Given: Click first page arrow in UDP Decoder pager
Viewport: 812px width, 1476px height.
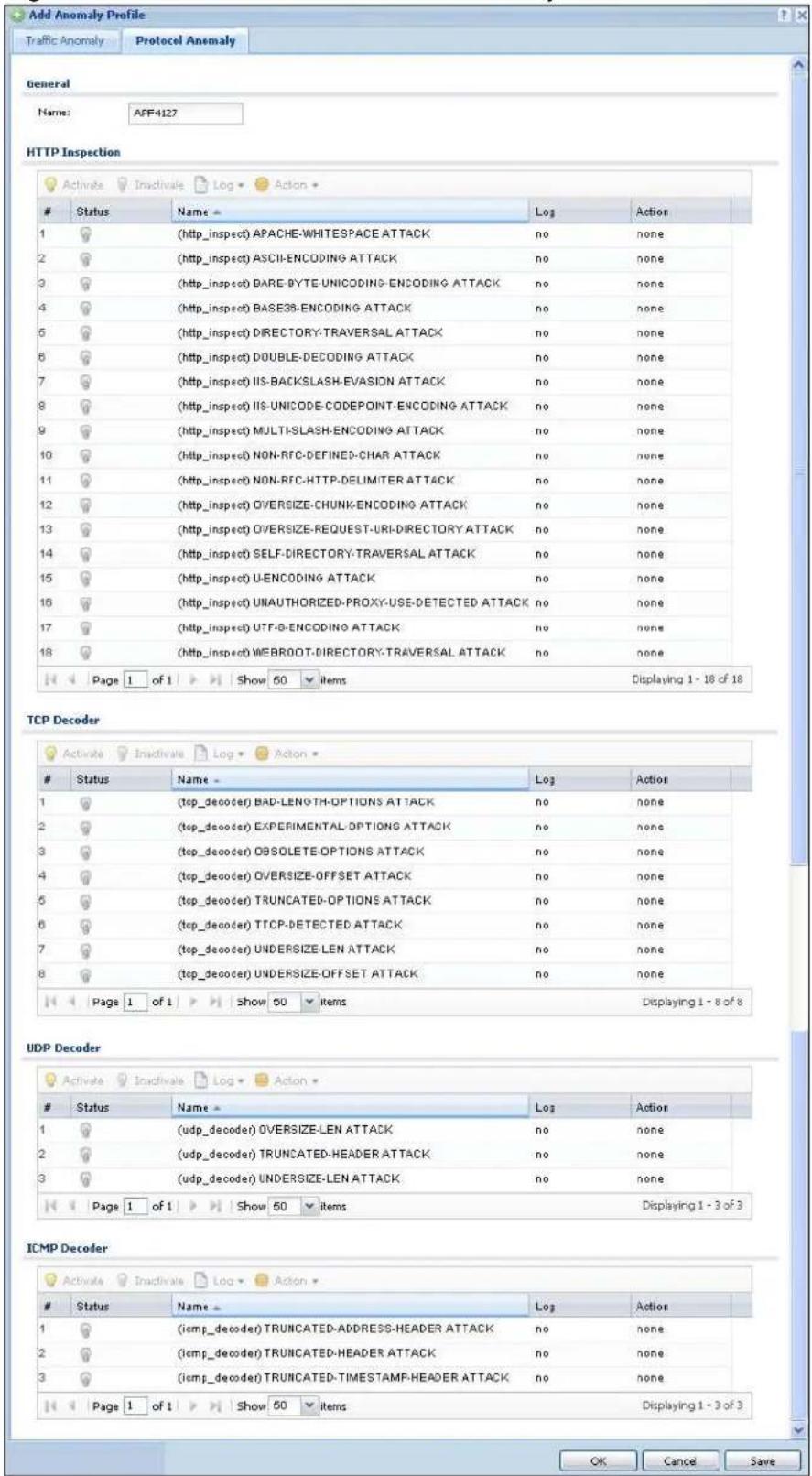Looking at the screenshot, I should (50, 1207).
